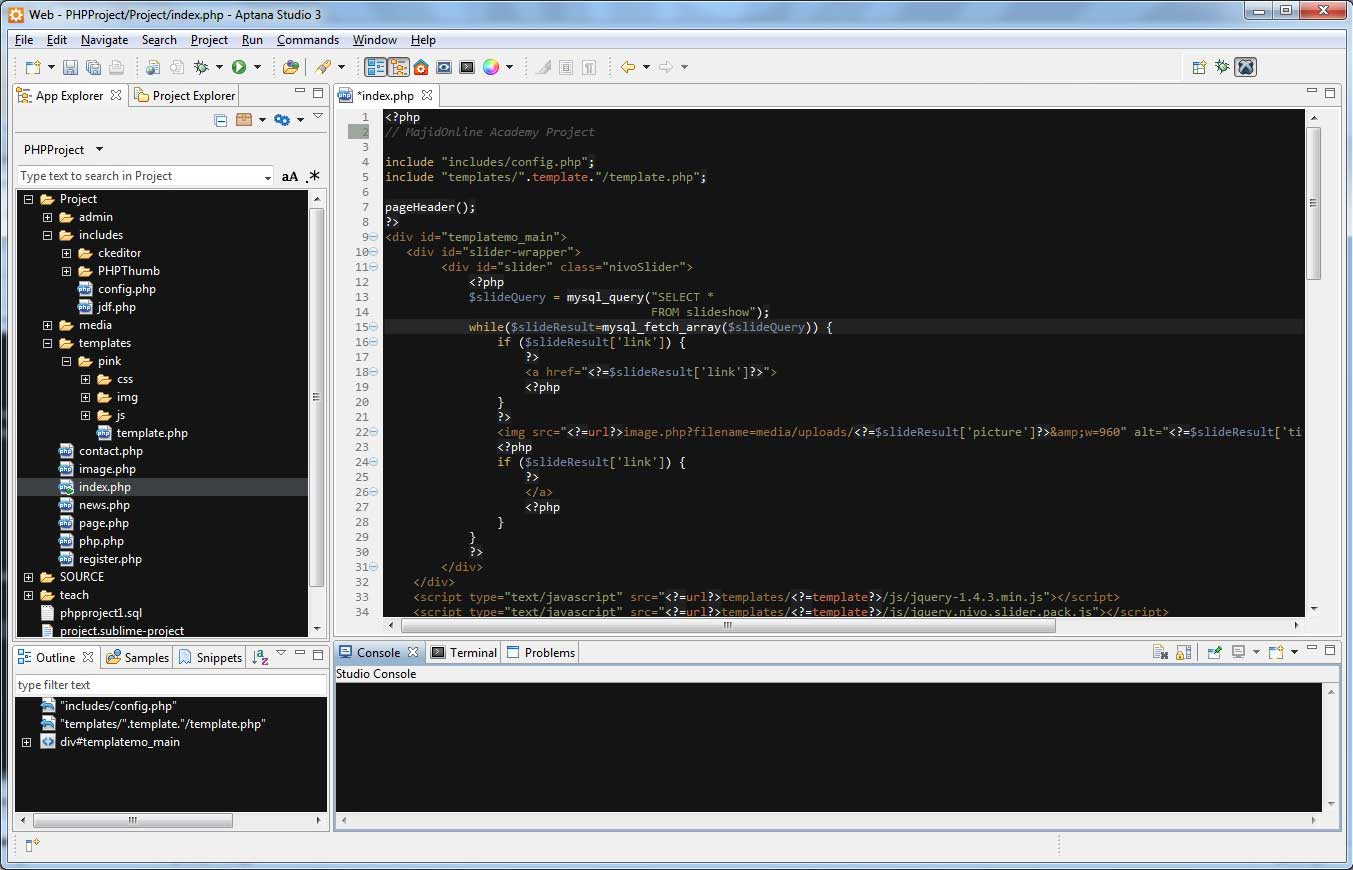Select template.php in project tree
1353x870 pixels.
click(x=152, y=433)
